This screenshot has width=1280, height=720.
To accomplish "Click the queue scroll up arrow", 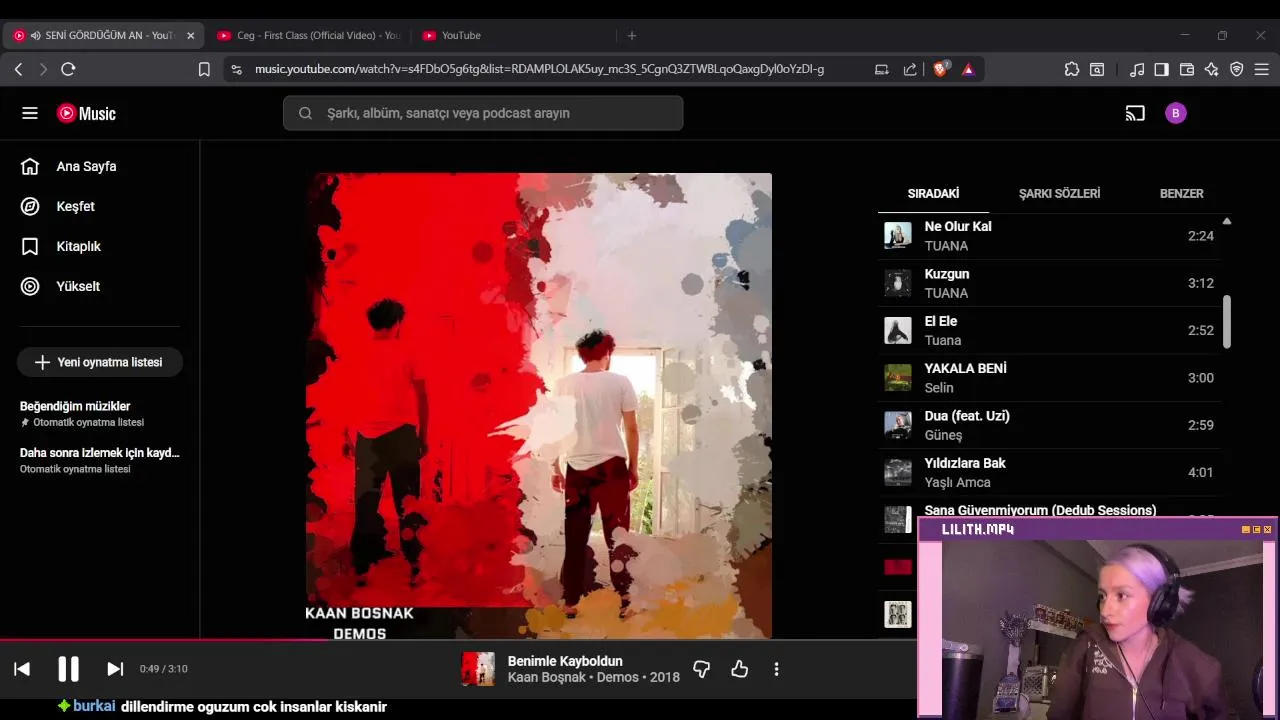I will tap(1227, 221).
